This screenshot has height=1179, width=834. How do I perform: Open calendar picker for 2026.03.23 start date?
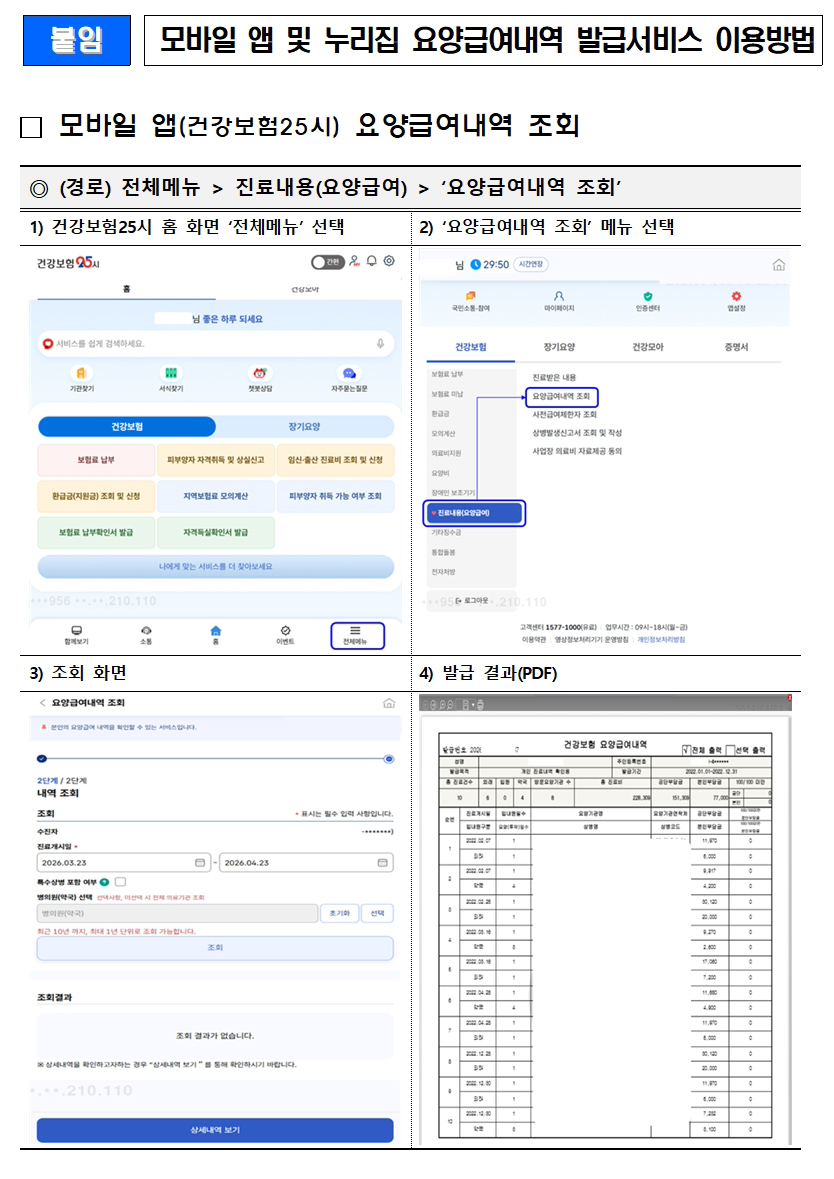(200, 862)
